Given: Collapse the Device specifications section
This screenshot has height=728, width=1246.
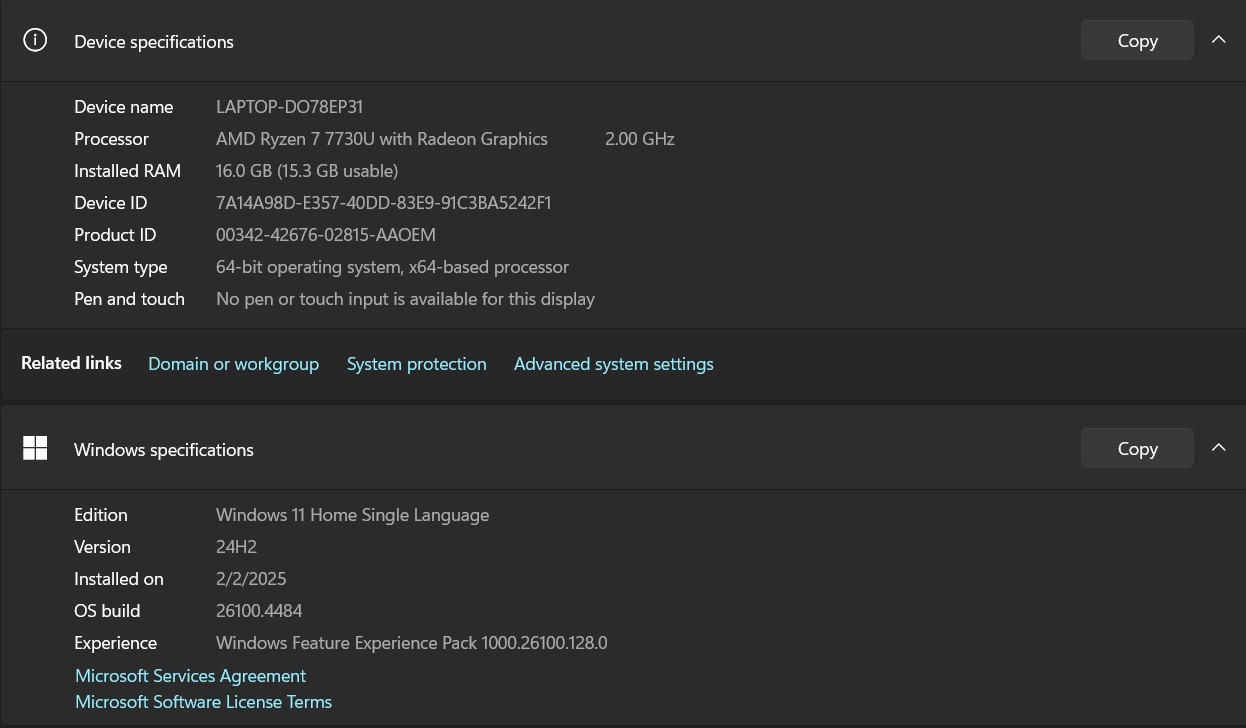Looking at the screenshot, I should pyautogui.click(x=1218, y=40).
